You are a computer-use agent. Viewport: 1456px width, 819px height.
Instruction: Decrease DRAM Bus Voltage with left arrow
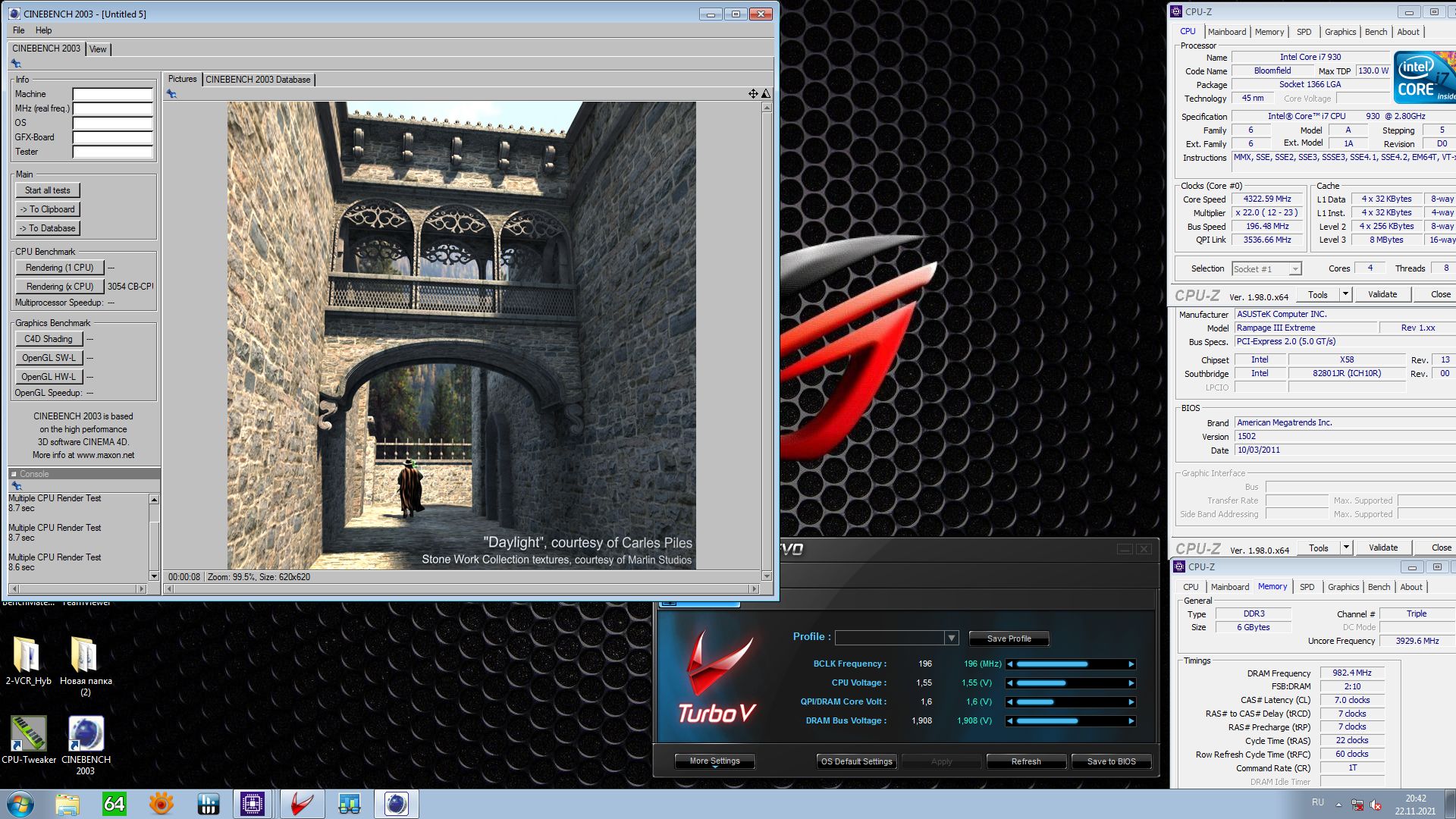pos(1009,721)
